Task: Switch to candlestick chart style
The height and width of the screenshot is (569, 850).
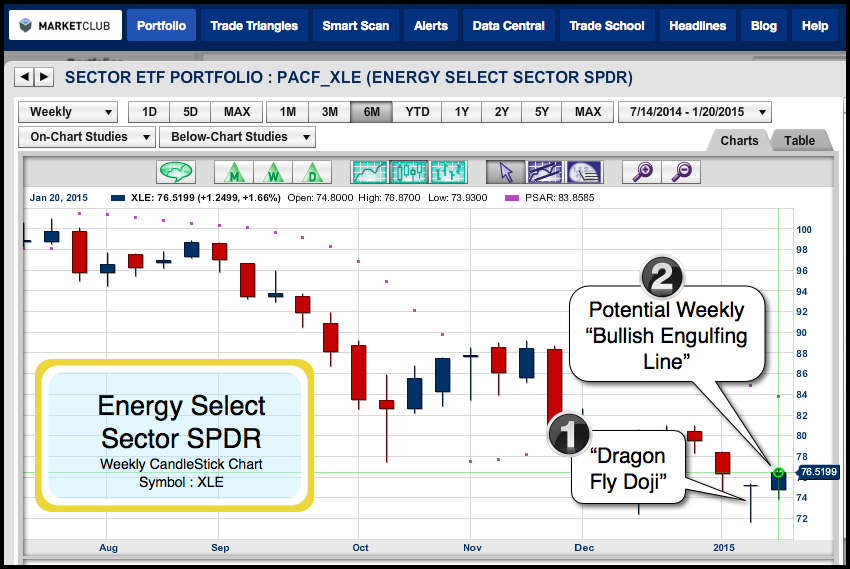Action: tap(409, 171)
